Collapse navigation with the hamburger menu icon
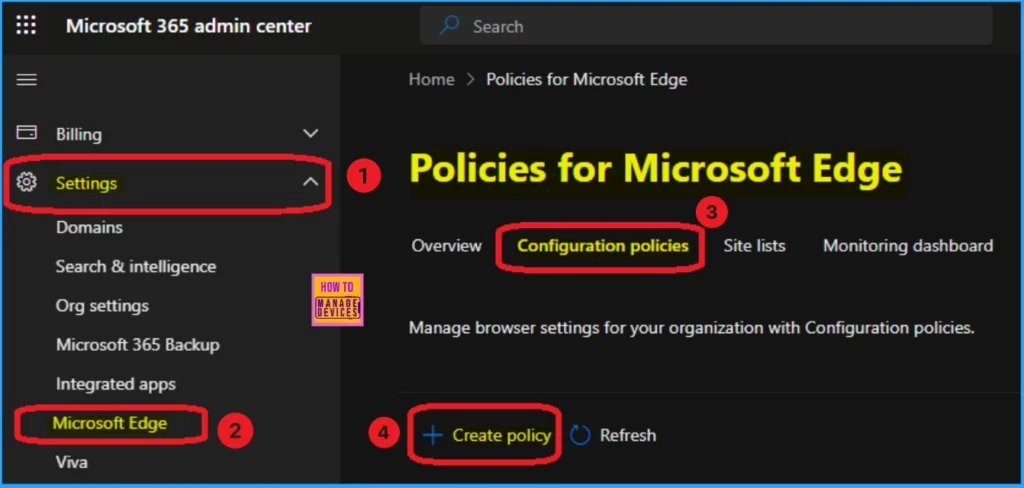 (x=26, y=80)
